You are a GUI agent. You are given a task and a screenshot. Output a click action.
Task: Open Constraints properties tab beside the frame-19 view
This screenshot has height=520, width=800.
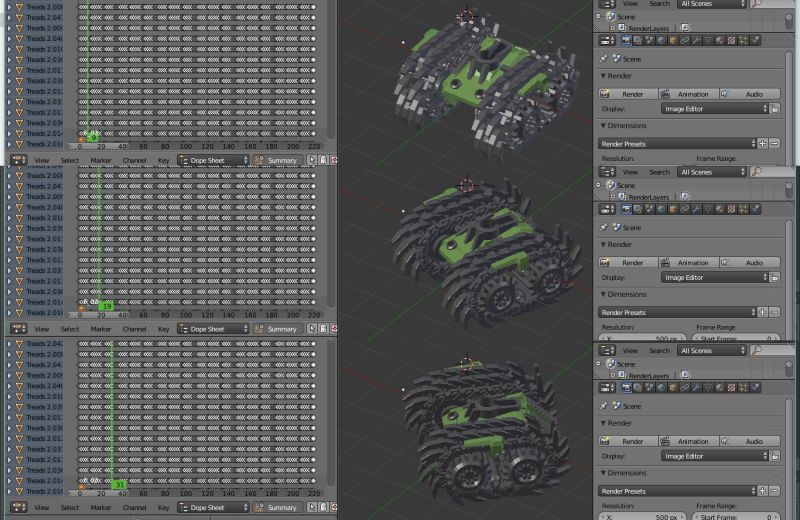[685, 209]
